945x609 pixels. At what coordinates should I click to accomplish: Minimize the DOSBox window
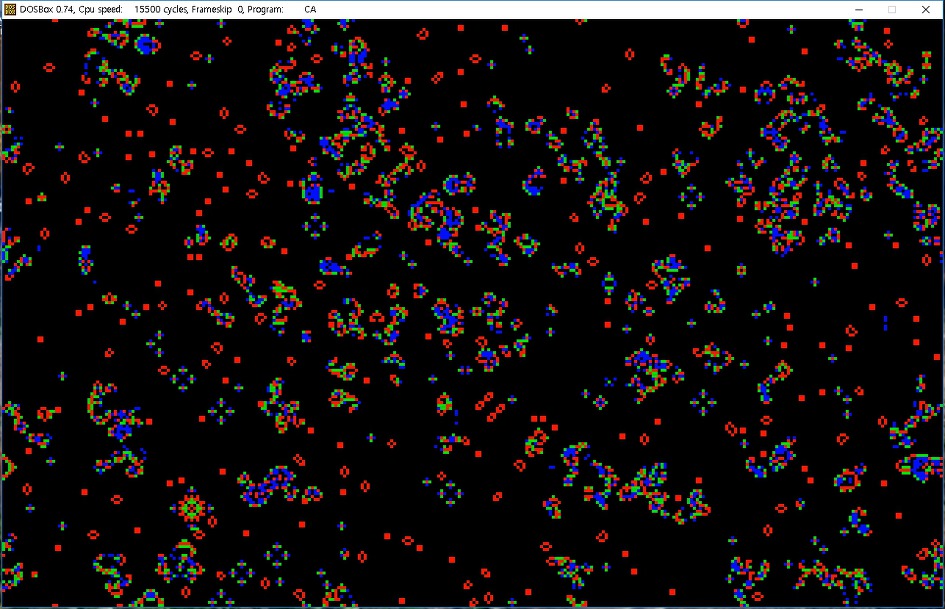[x=859, y=9]
